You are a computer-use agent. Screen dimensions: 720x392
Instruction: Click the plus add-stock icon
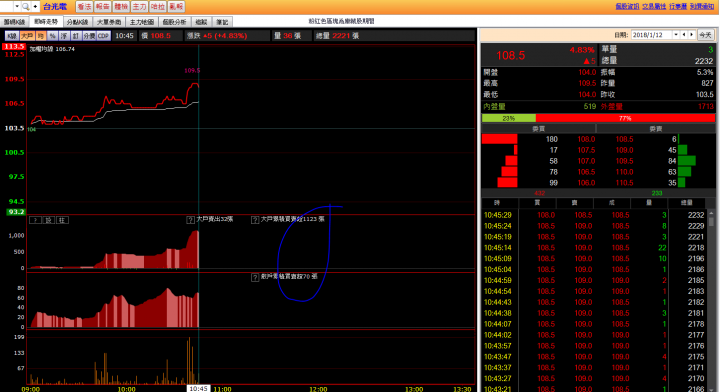35,6
